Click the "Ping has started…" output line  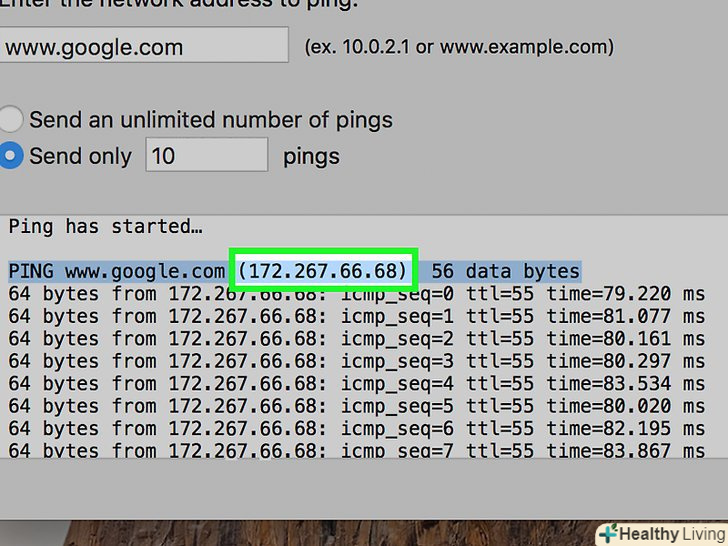(105, 227)
